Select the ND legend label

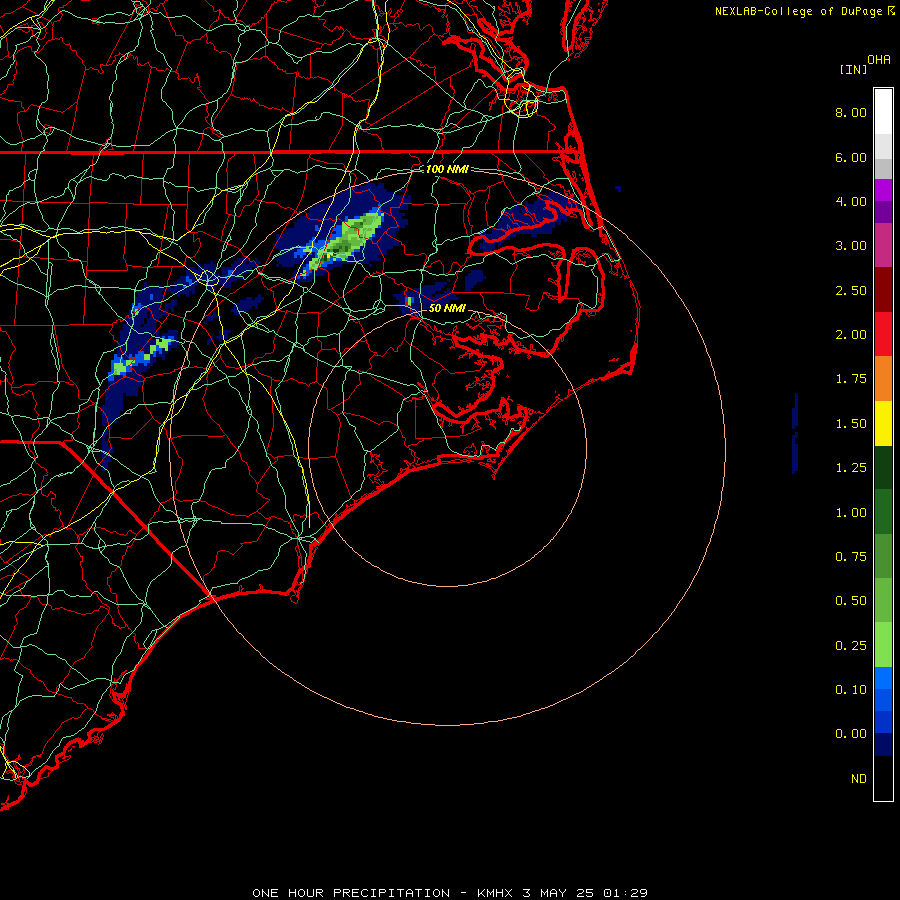[x=859, y=779]
